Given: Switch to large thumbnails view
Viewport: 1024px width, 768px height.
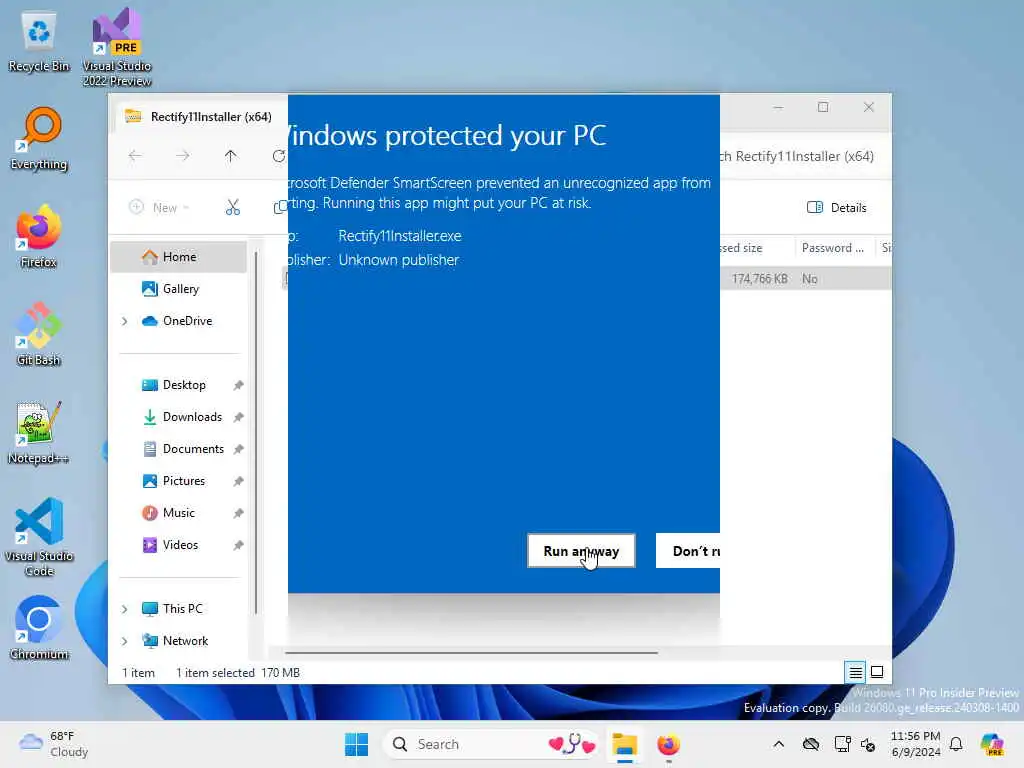Looking at the screenshot, I should (x=877, y=671).
